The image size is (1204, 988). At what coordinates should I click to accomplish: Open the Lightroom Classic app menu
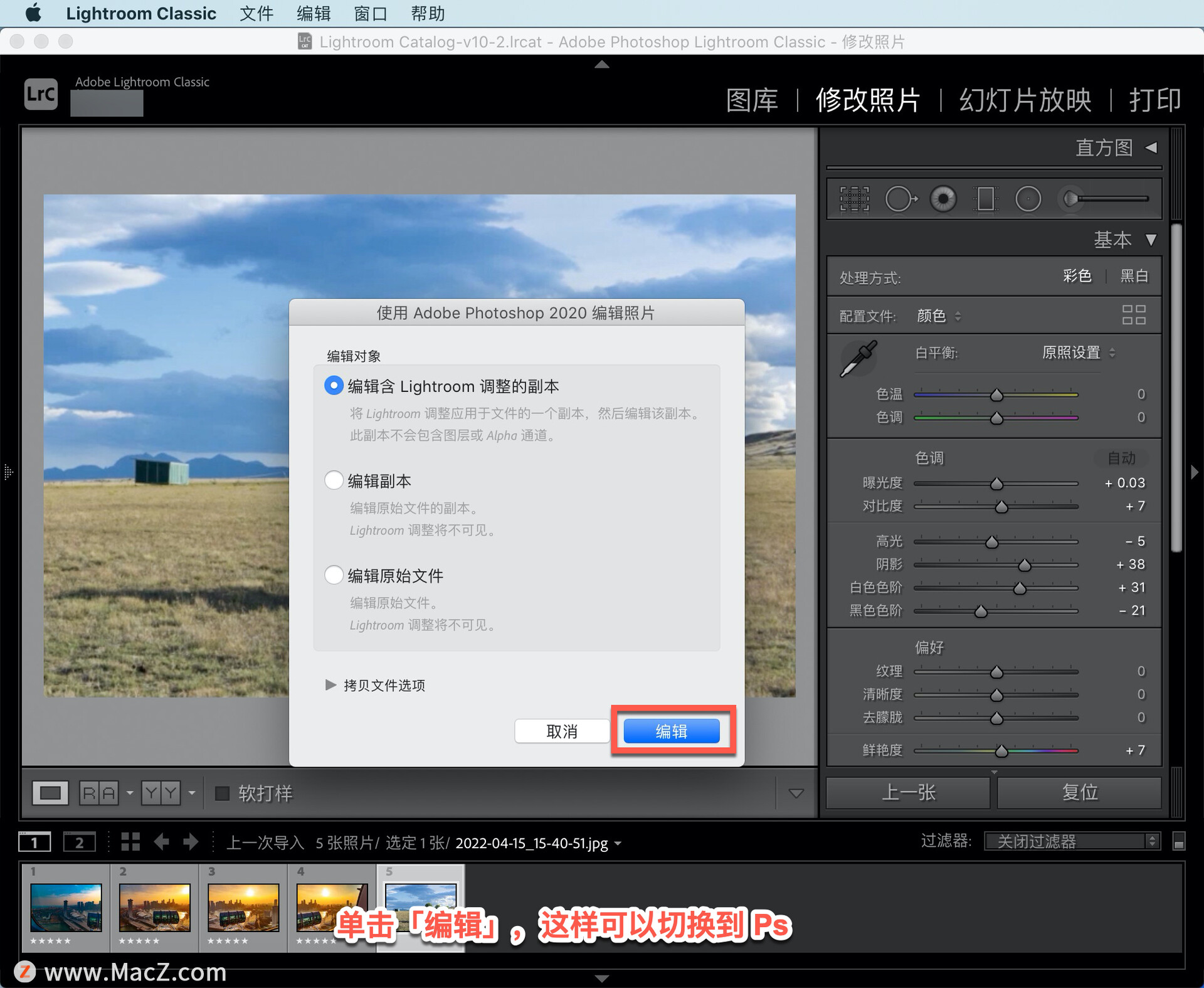(141, 13)
